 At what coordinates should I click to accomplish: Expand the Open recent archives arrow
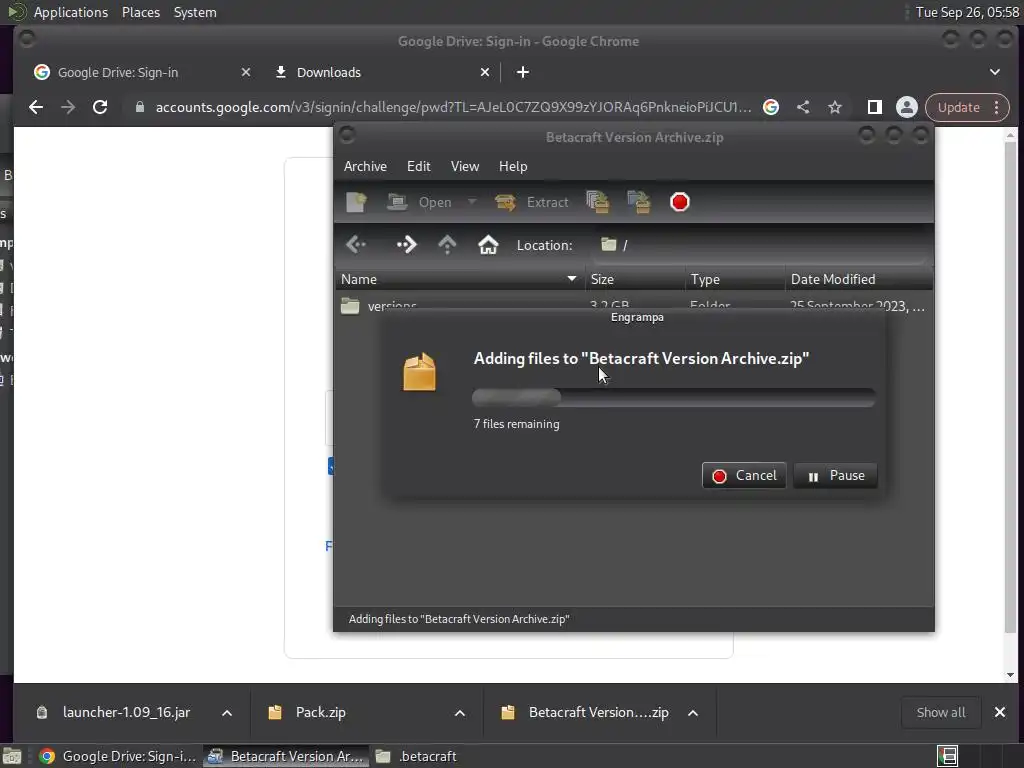[x=472, y=202]
